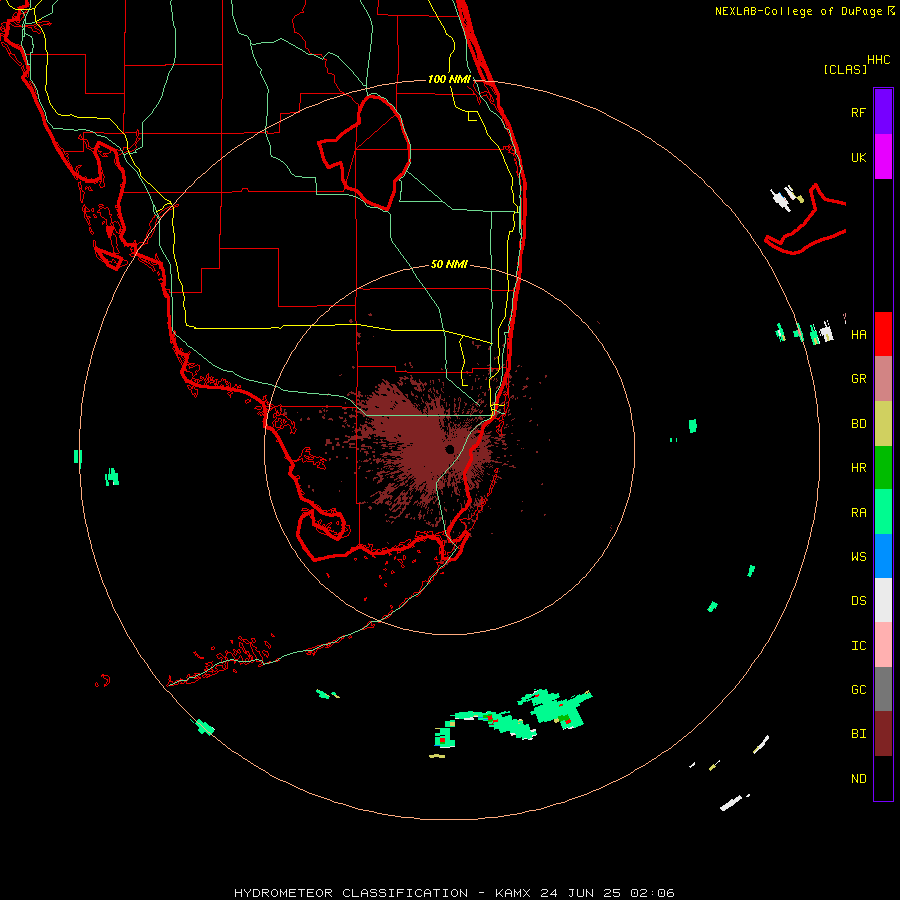Screen dimensions: 900x900
Task: Click the RA light green legend swatch
Action: (883, 512)
